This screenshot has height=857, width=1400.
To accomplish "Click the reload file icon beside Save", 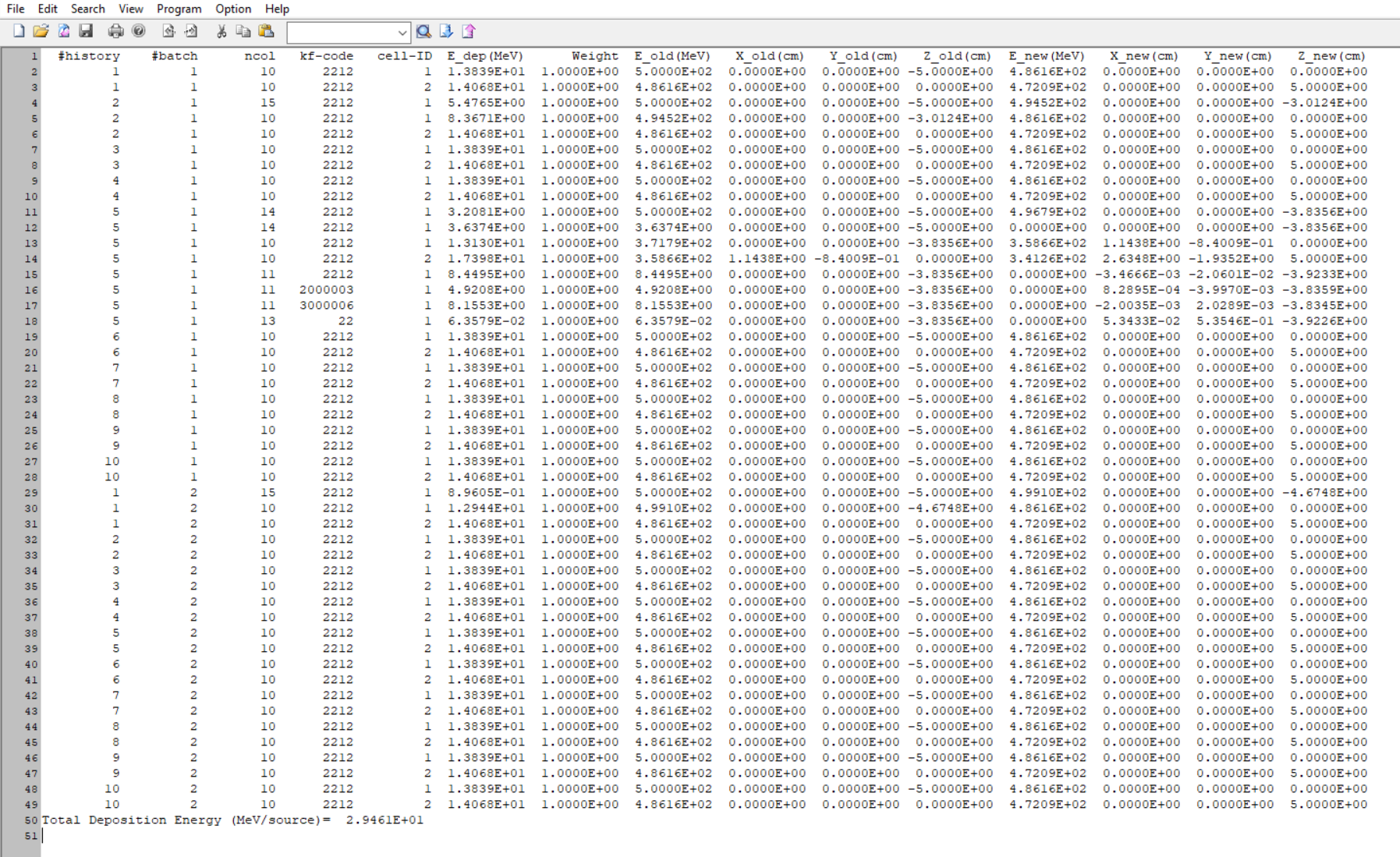I will pyautogui.click(x=63, y=31).
